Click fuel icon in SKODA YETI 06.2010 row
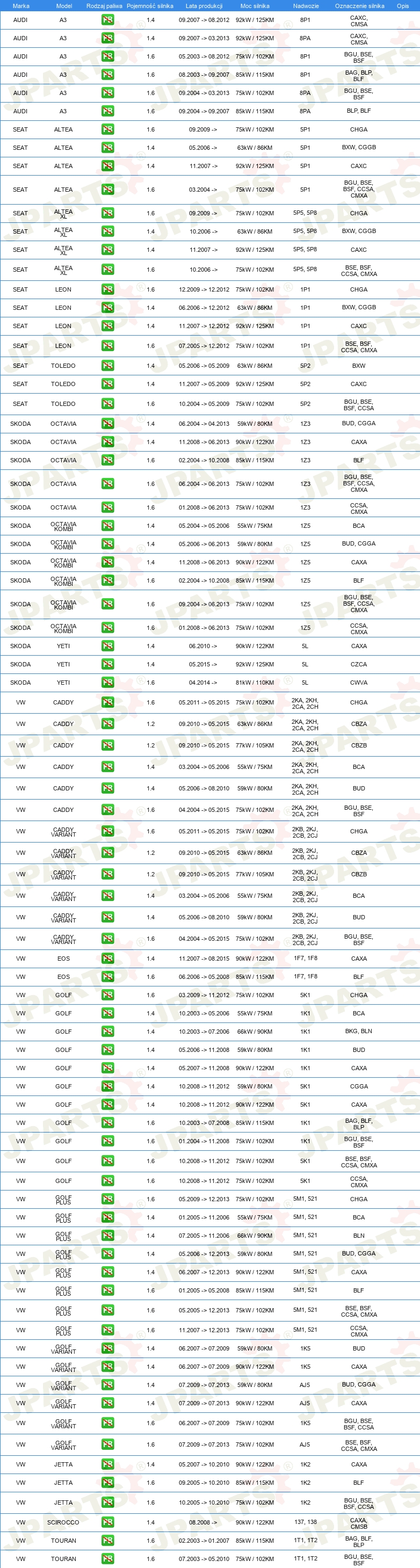The image size is (420, 1568). coord(108,646)
